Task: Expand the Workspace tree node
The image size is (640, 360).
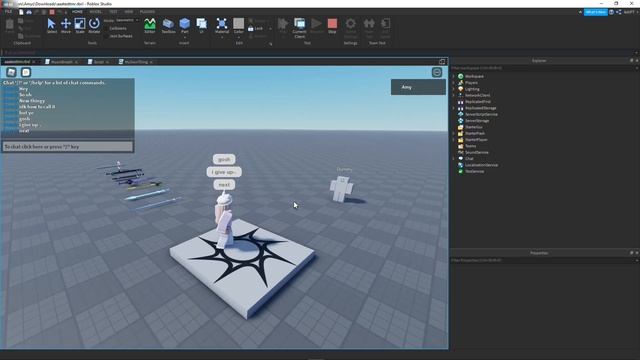Action: click(453, 76)
